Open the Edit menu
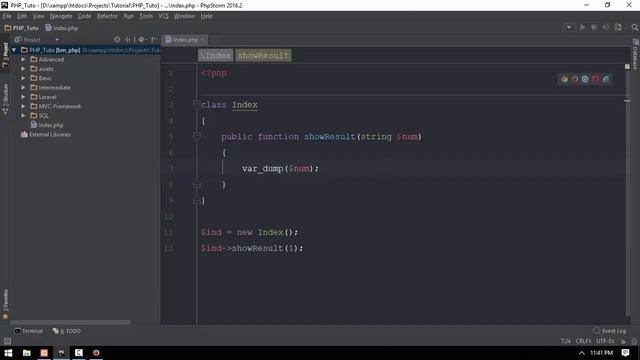The height and width of the screenshot is (360, 640). [22, 16]
